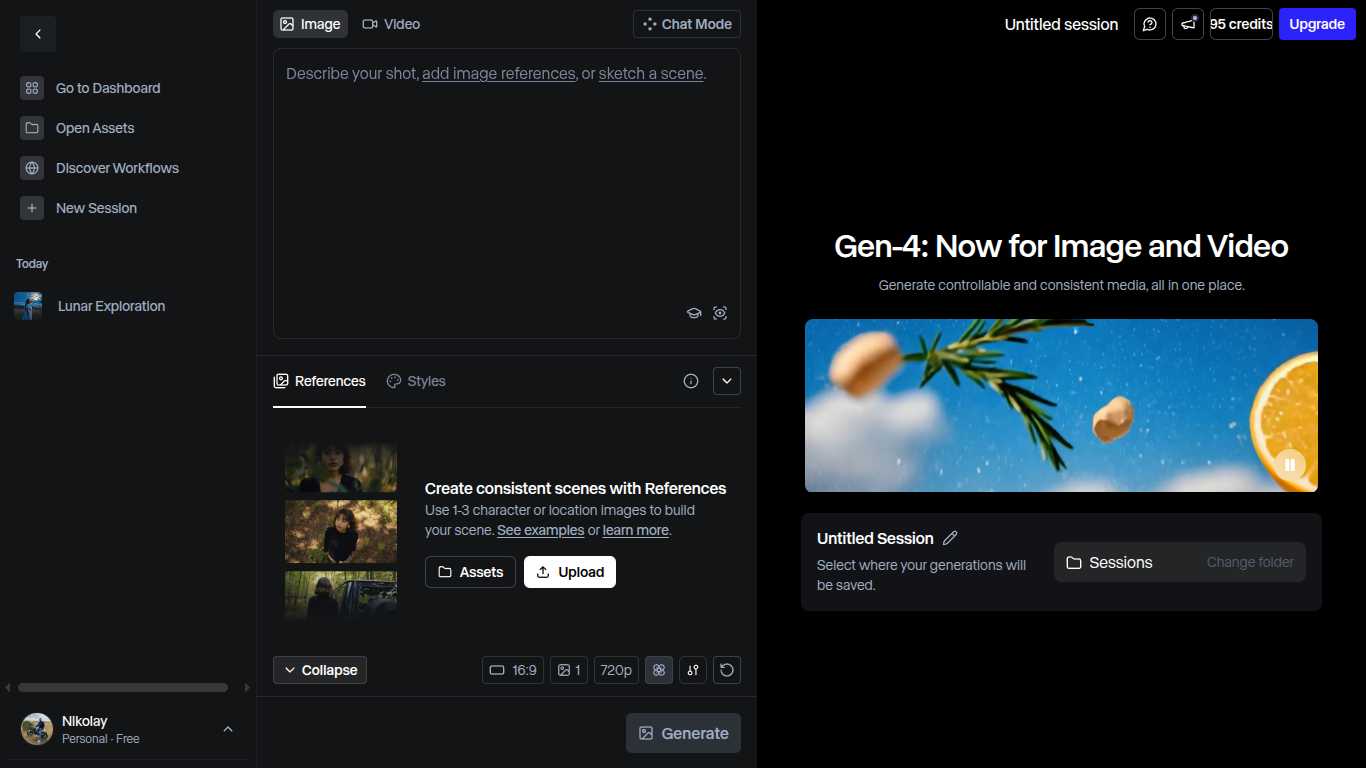Image resolution: width=1366 pixels, height=768 pixels.
Task: Open the Lunar Exploration session
Action: pos(111,306)
